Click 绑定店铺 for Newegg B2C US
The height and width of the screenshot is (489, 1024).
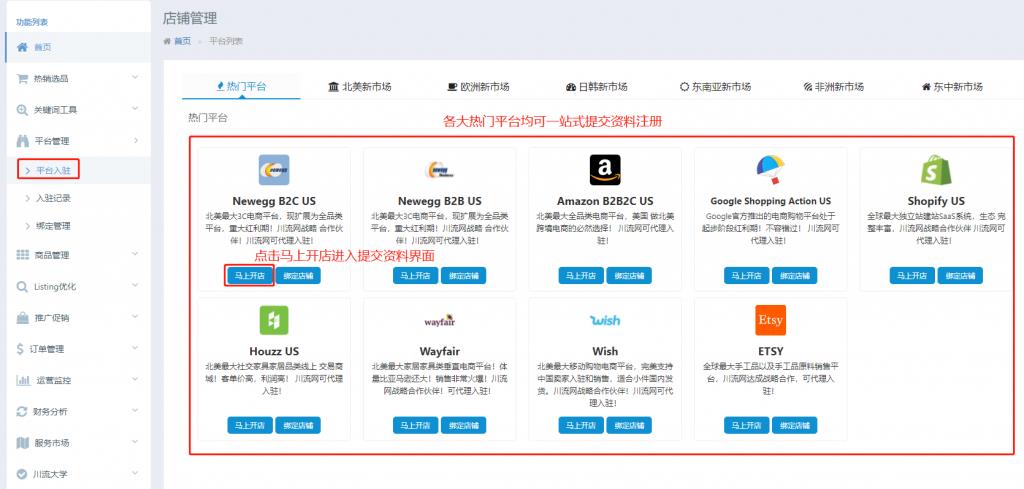(298, 276)
